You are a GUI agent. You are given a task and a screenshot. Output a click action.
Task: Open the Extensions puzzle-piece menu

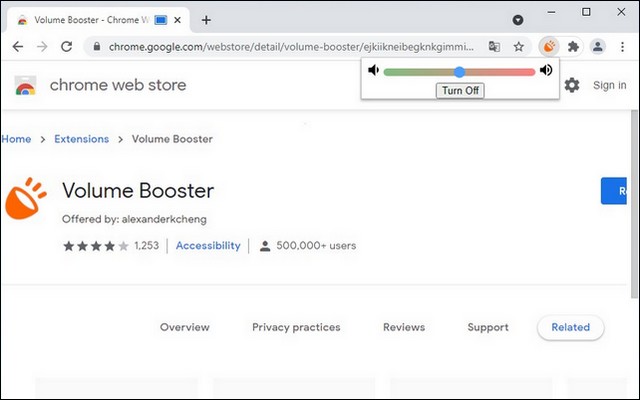pyautogui.click(x=573, y=47)
